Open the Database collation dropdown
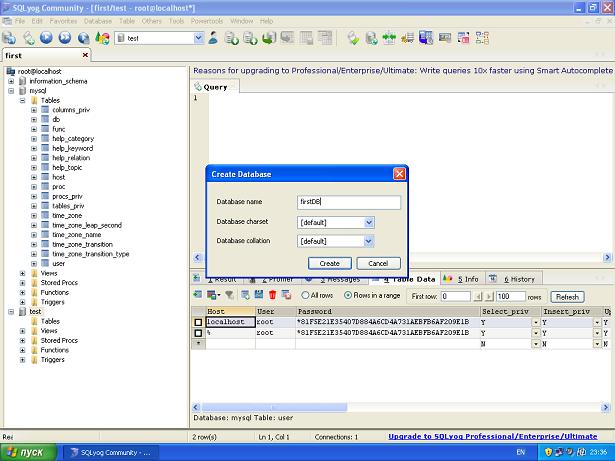The width and height of the screenshot is (615, 461). click(369, 241)
